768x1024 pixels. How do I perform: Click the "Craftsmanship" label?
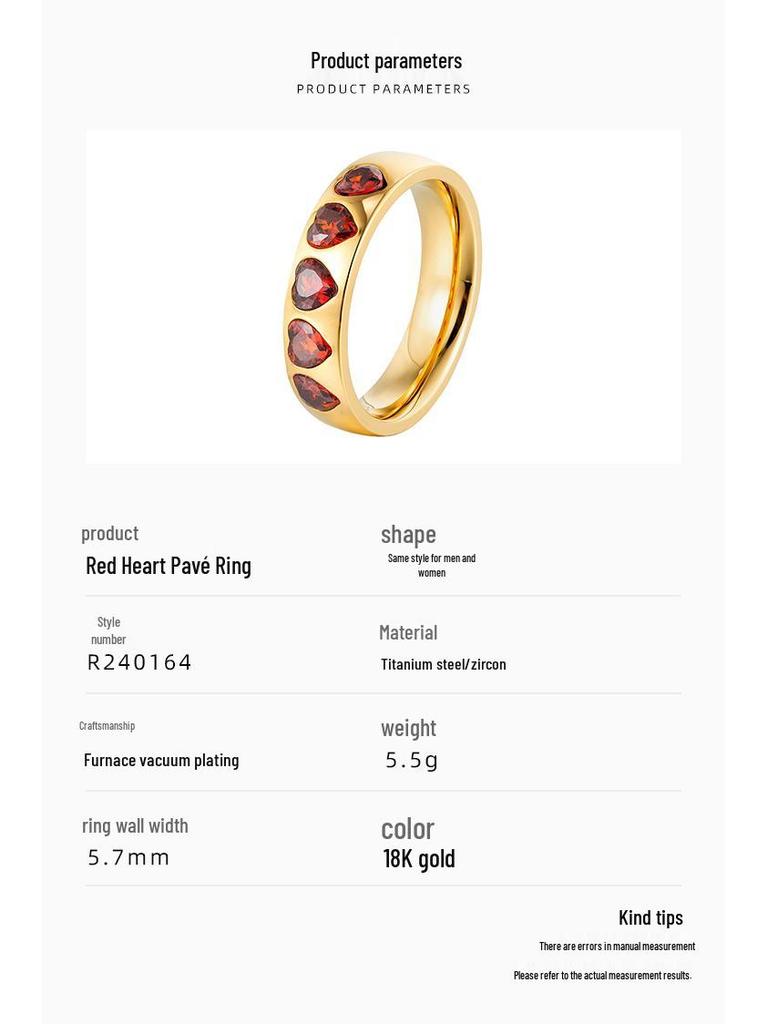click(107, 726)
